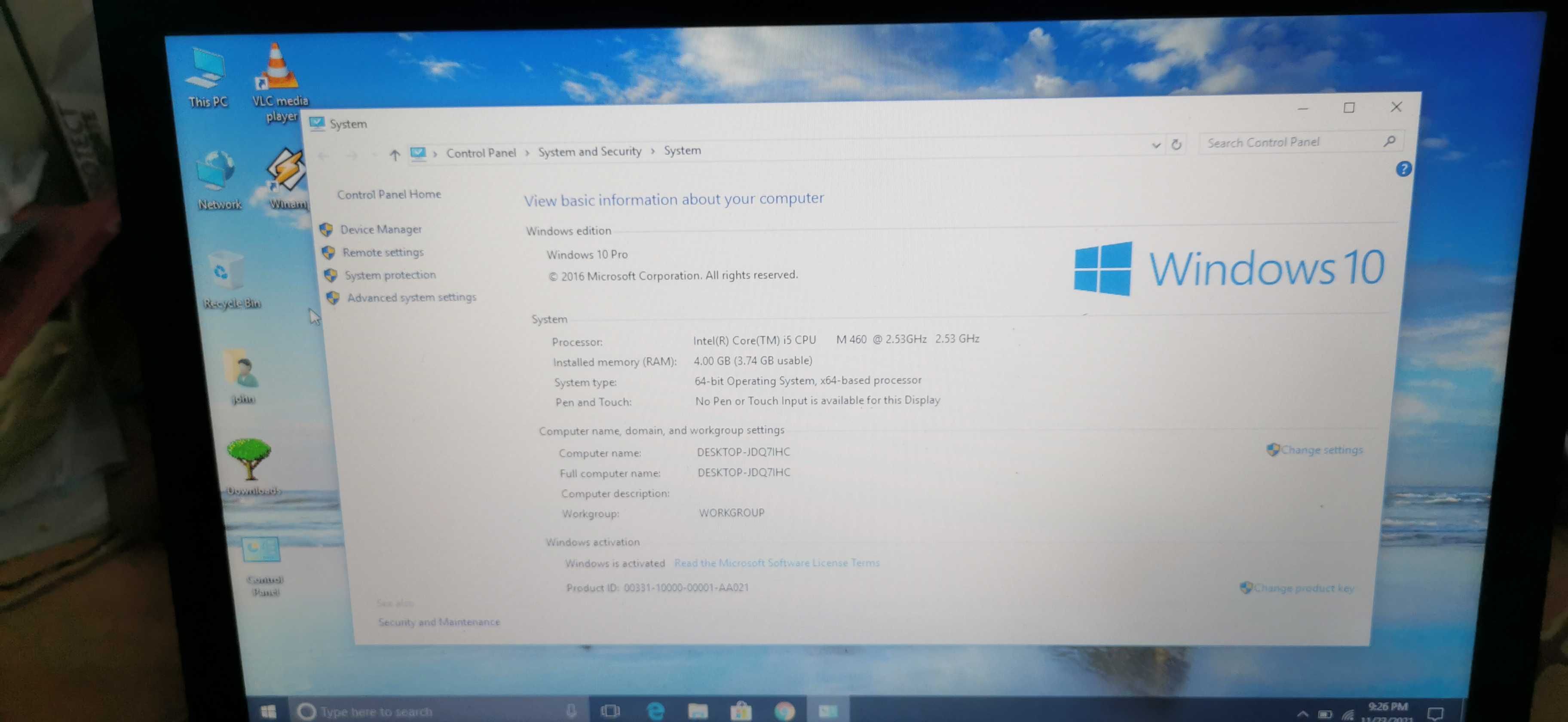The height and width of the screenshot is (722, 1568).
Task: Open Security and Maintenance link
Action: (x=439, y=622)
